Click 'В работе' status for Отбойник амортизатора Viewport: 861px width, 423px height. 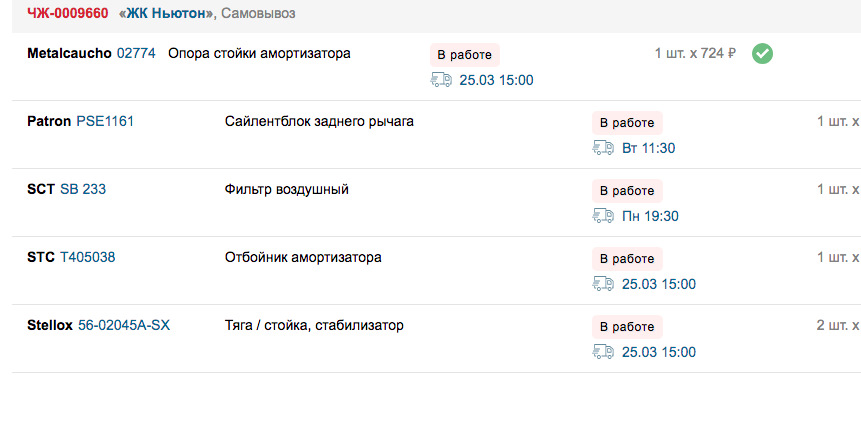627,259
